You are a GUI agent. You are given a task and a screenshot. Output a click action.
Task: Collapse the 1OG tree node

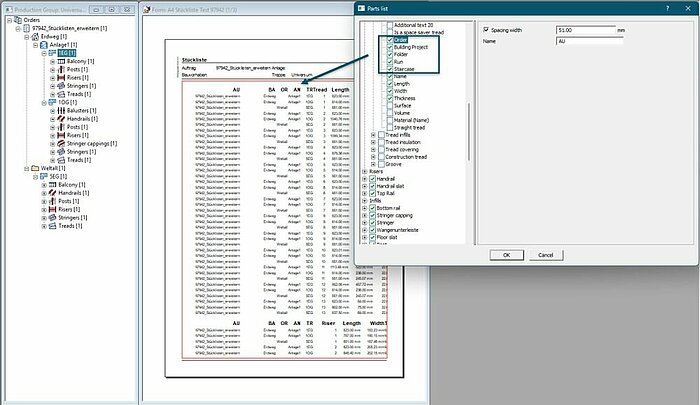(x=44, y=102)
